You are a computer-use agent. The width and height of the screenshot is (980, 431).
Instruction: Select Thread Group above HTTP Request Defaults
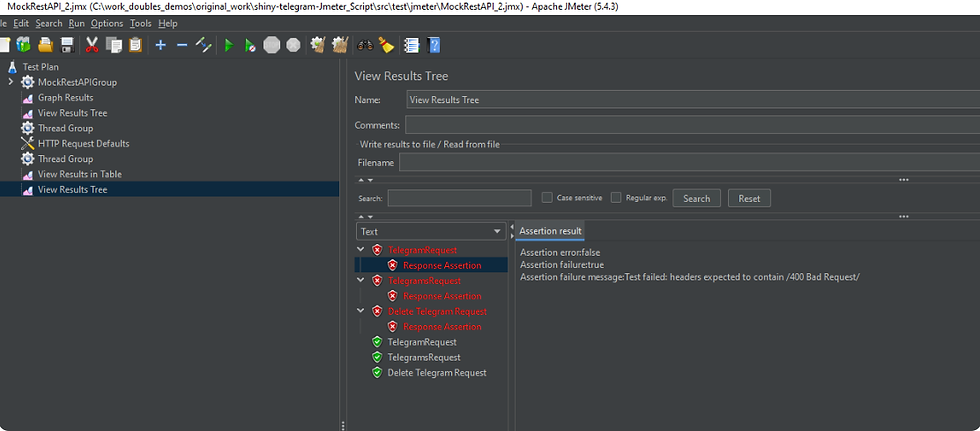tap(65, 128)
